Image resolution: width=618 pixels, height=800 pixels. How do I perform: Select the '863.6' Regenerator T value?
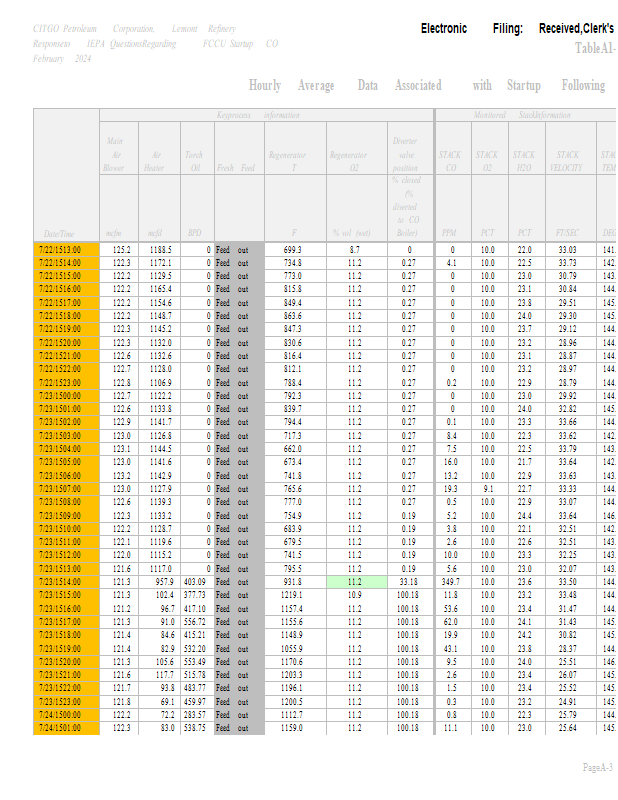293,316
